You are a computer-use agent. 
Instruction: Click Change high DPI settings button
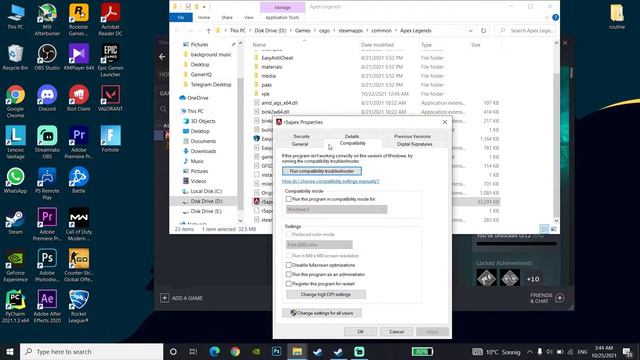[326, 294]
